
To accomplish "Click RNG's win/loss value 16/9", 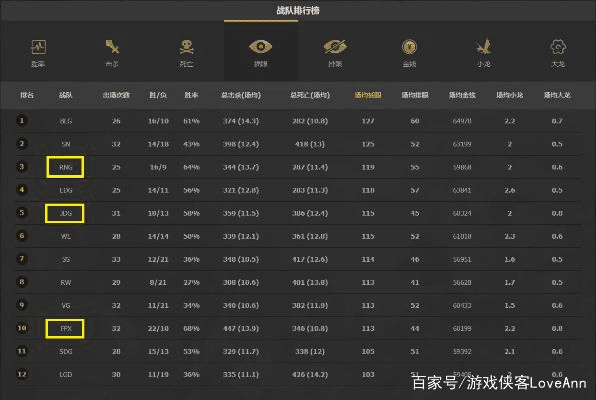I will tap(158, 167).
